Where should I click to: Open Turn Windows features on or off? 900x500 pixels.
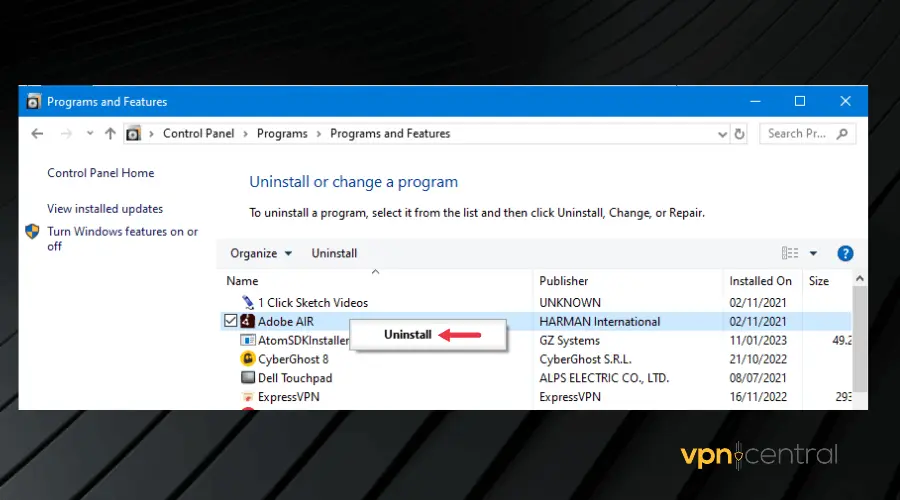point(122,239)
